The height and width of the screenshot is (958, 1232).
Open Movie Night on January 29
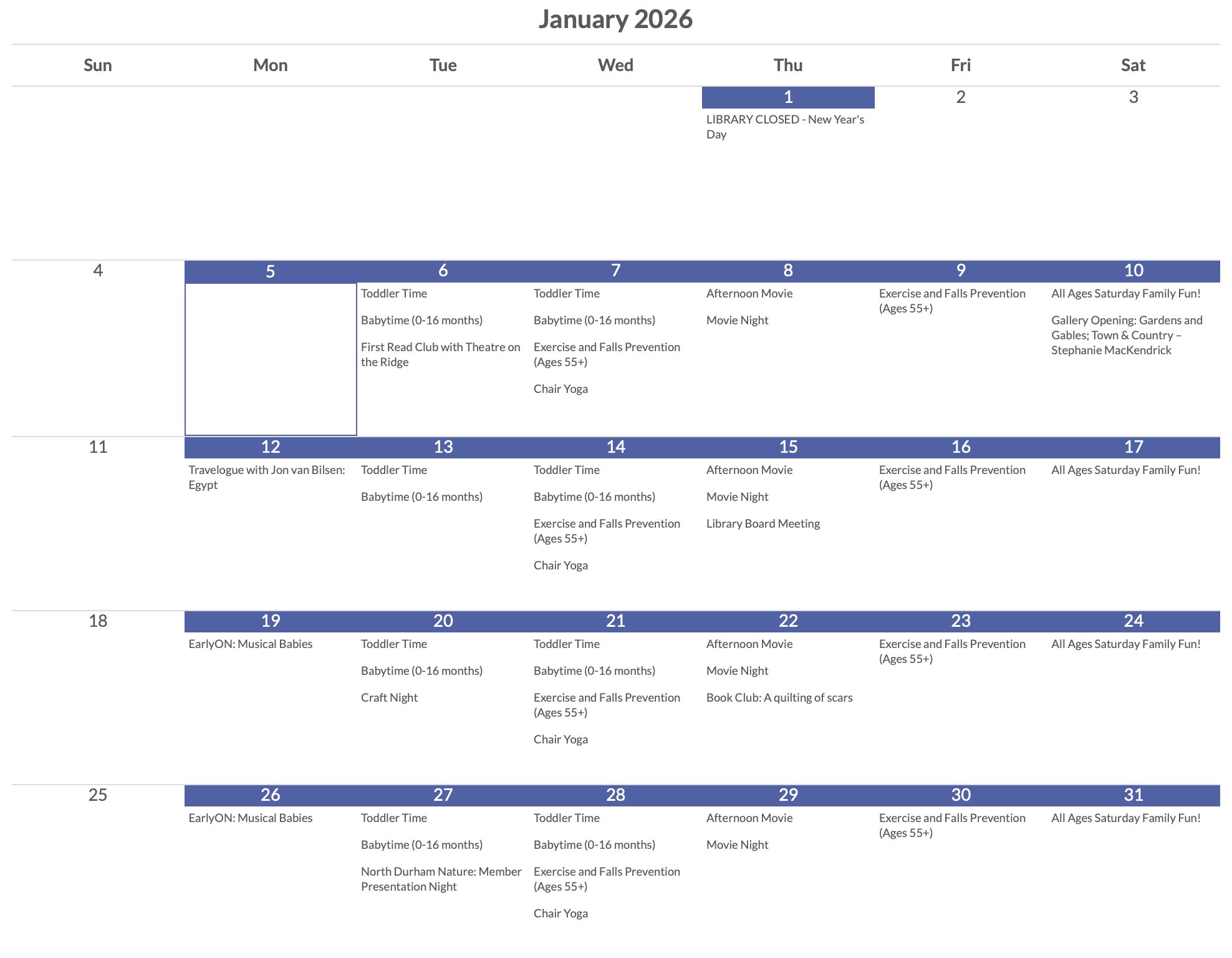(x=737, y=844)
